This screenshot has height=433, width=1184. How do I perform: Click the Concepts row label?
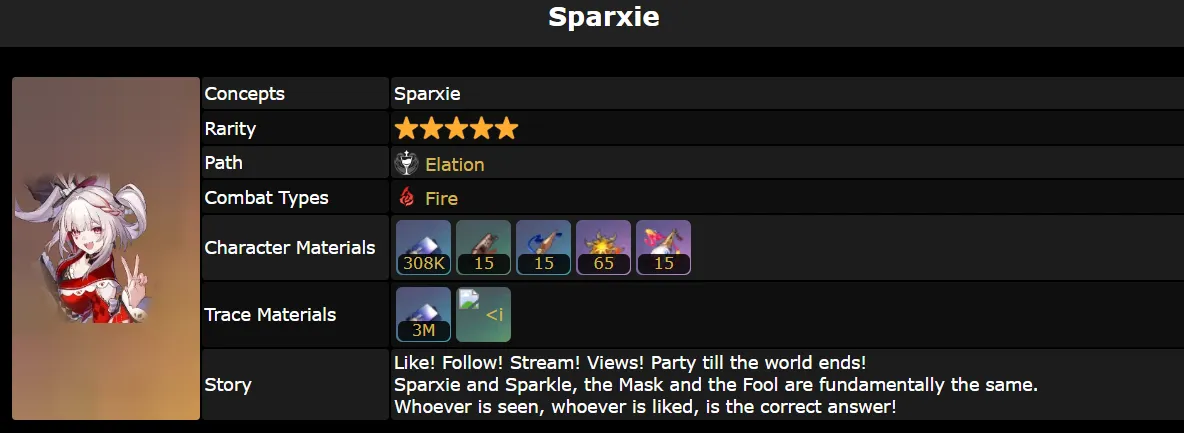[x=245, y=94]
